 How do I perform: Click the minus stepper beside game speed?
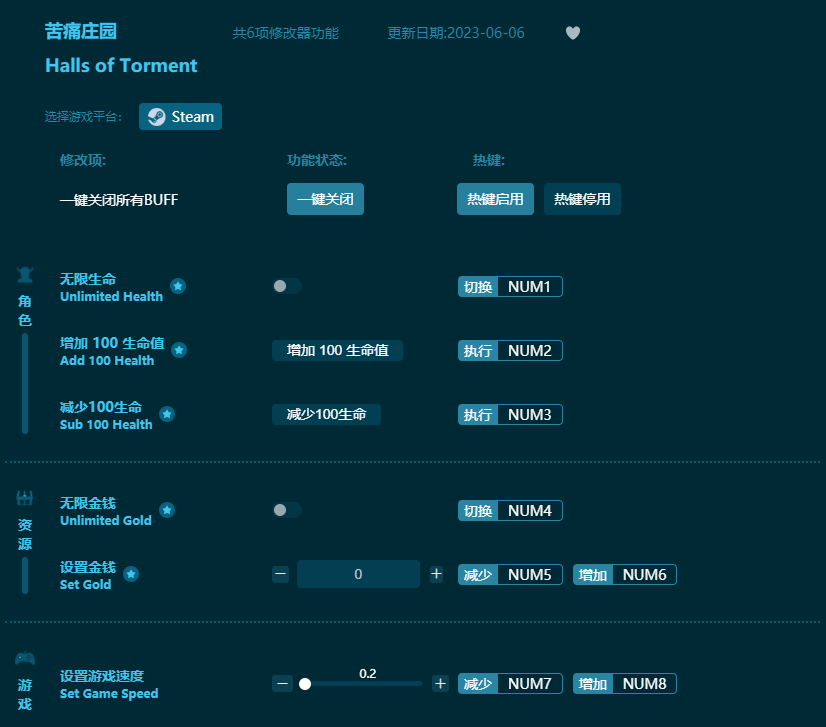(x=282, y=684)
